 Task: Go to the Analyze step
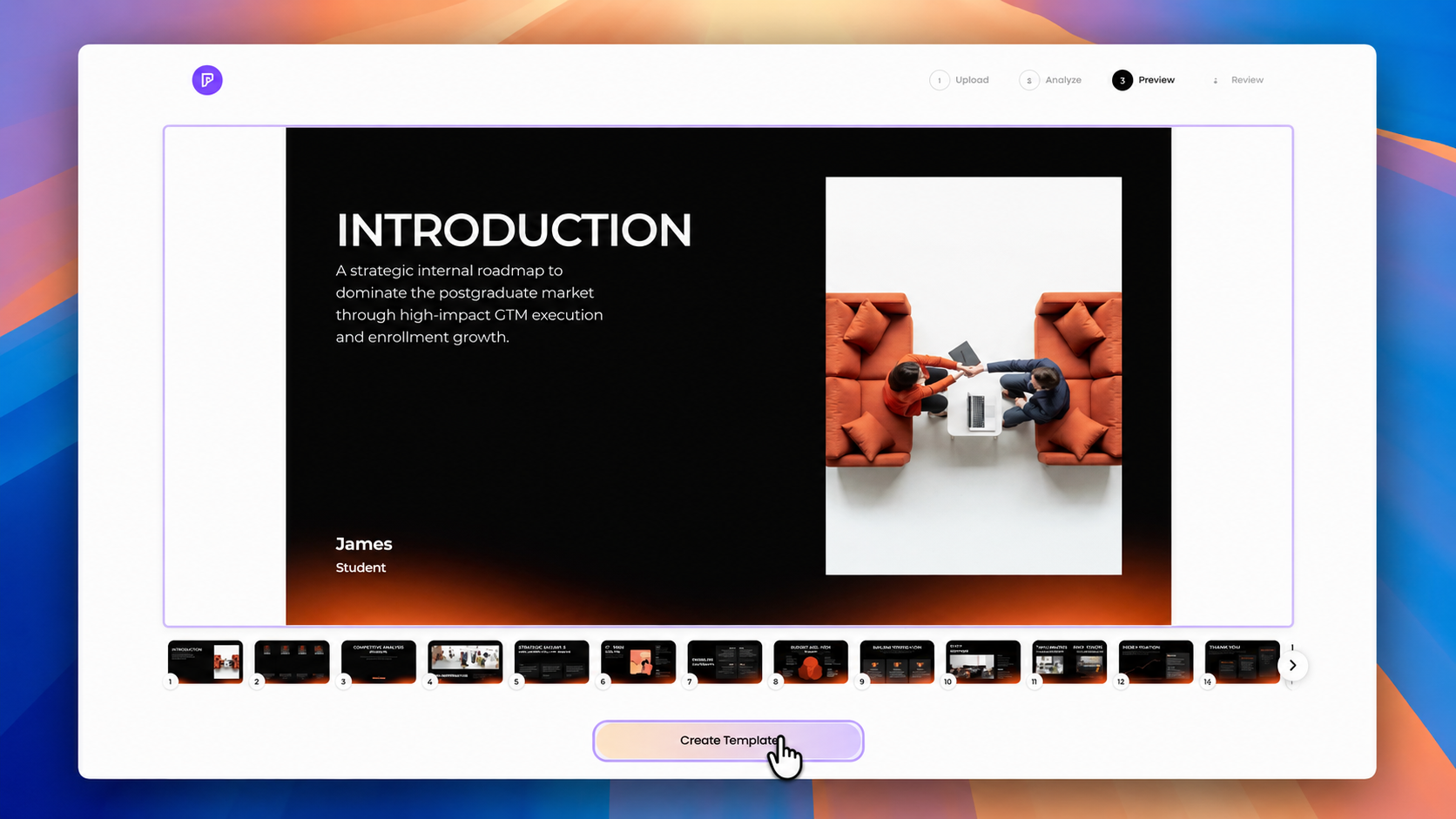(x=1050, y=80)
